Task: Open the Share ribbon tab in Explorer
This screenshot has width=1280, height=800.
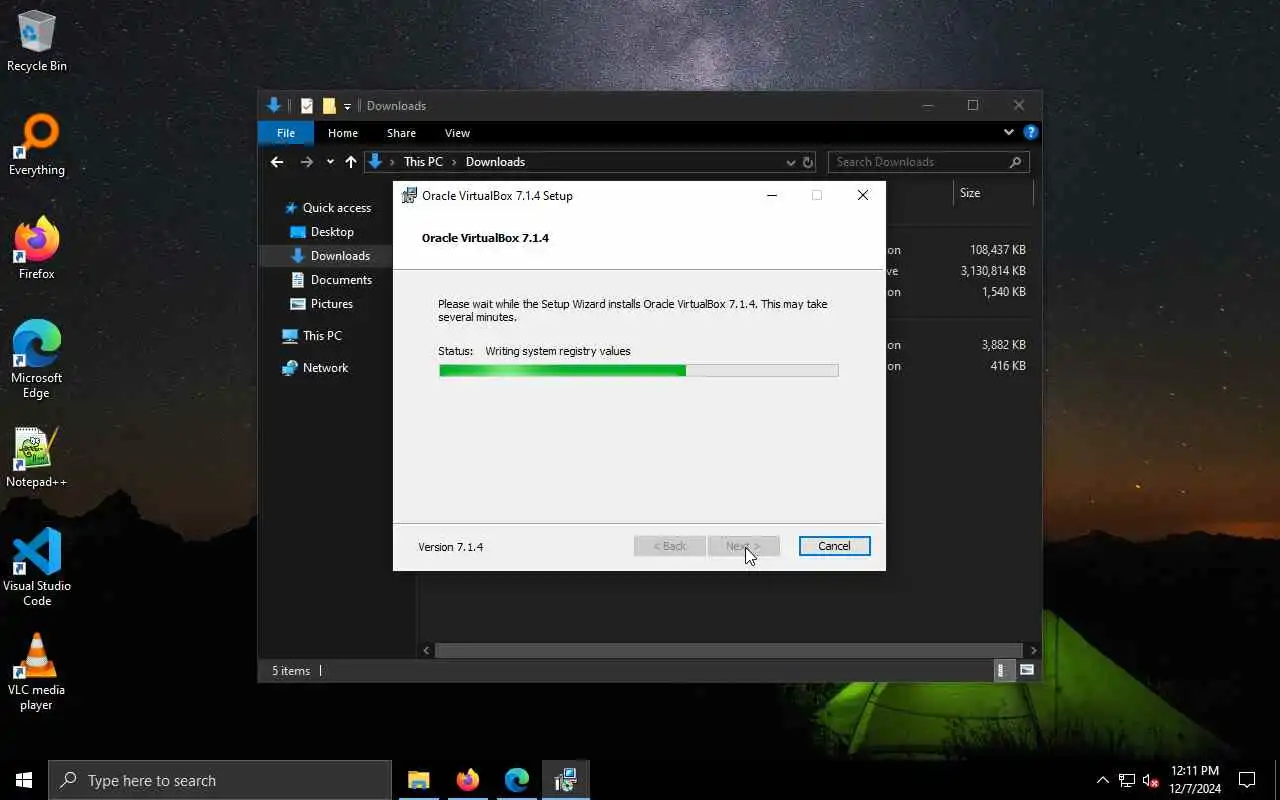Action: 401,133
